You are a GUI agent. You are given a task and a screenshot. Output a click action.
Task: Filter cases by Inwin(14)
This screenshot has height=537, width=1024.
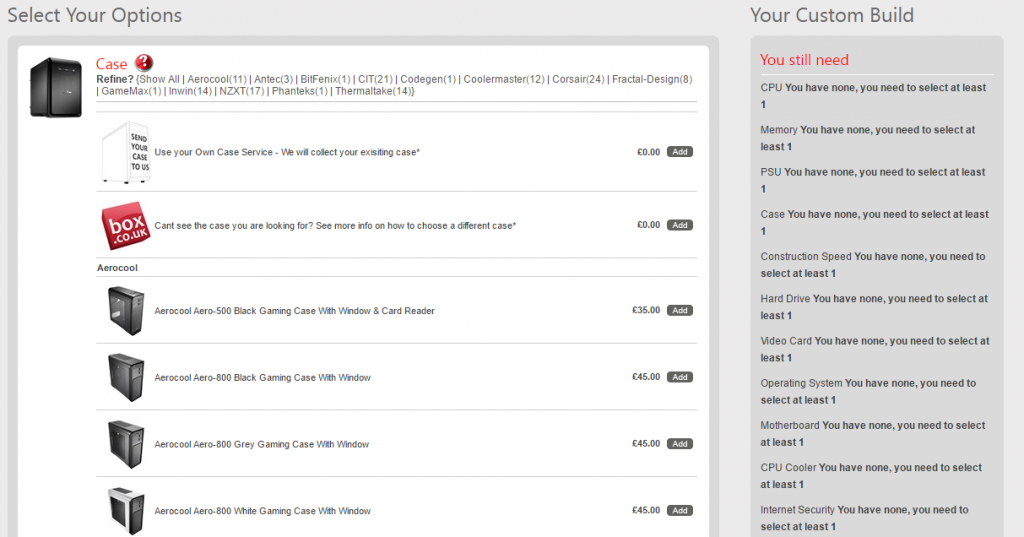tap(190, 91)
